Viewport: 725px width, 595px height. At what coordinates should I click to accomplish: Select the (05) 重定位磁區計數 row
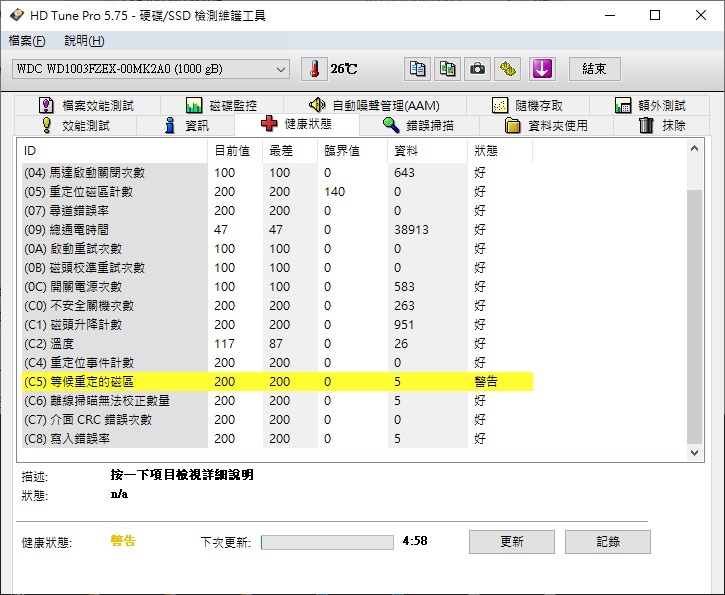click(277, 192)
